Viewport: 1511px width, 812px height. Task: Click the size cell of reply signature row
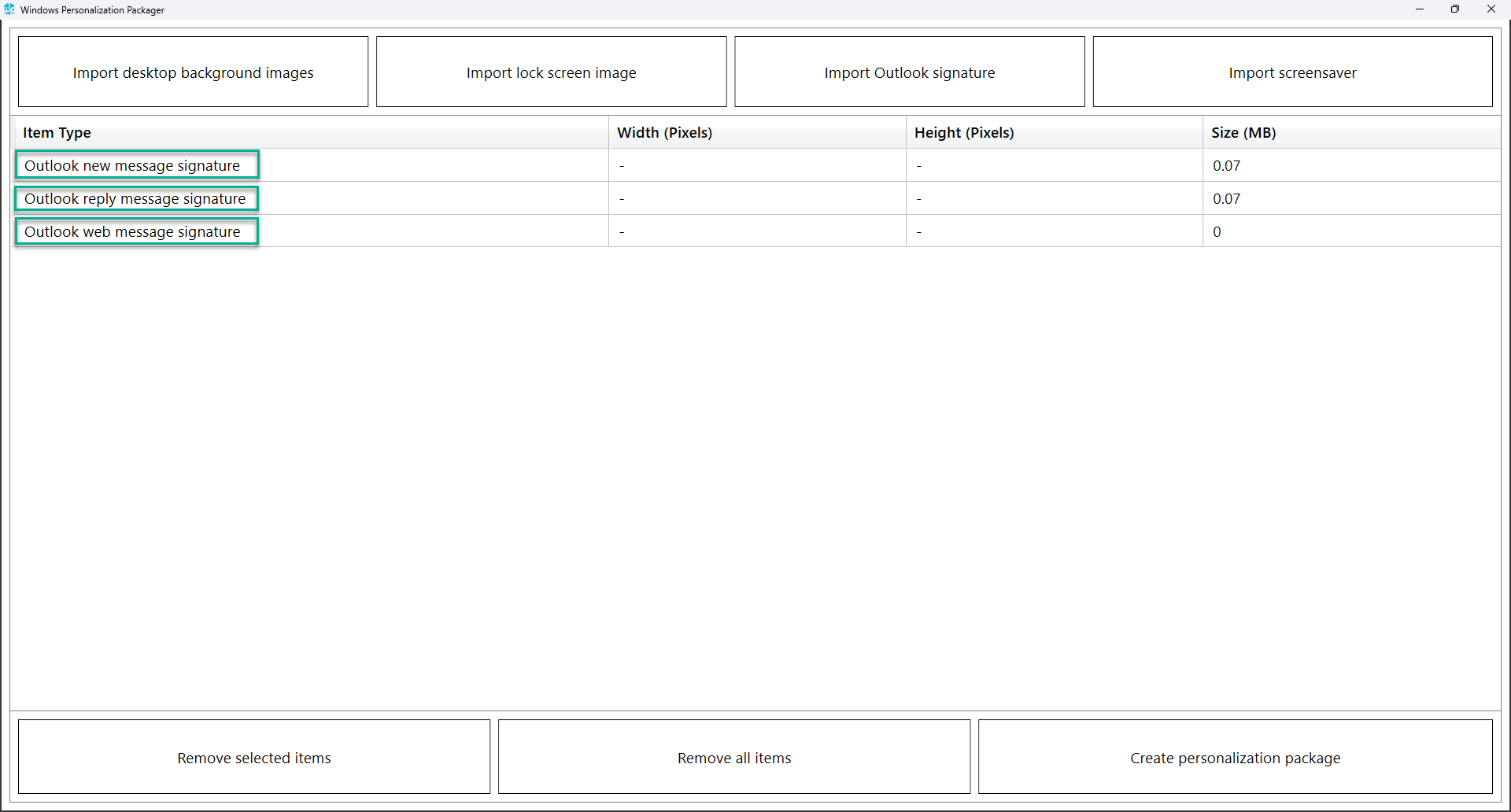(x=1226, y=199)
